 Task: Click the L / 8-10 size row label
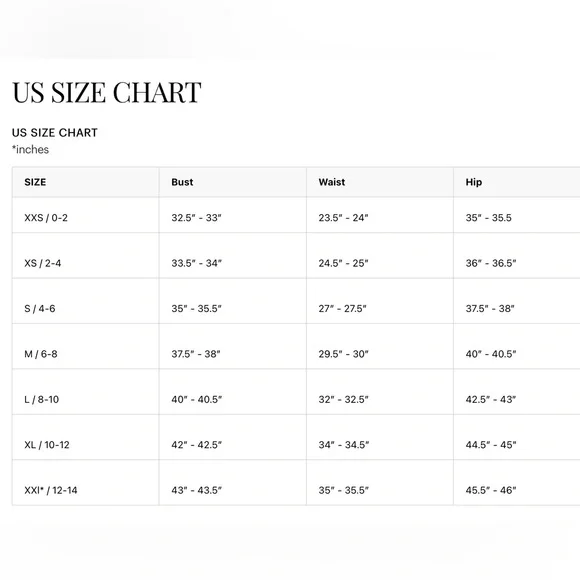[41, 399]
